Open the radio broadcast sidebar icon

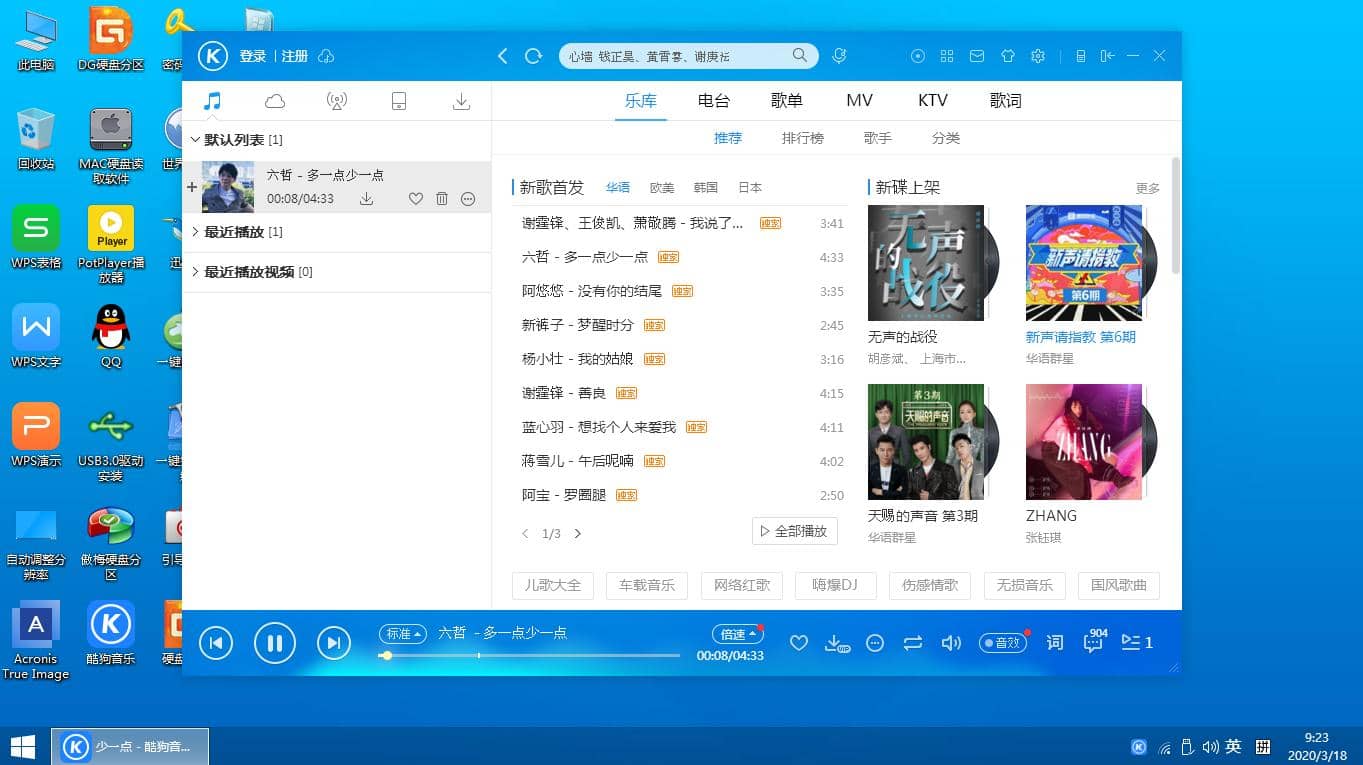[337, 101]
